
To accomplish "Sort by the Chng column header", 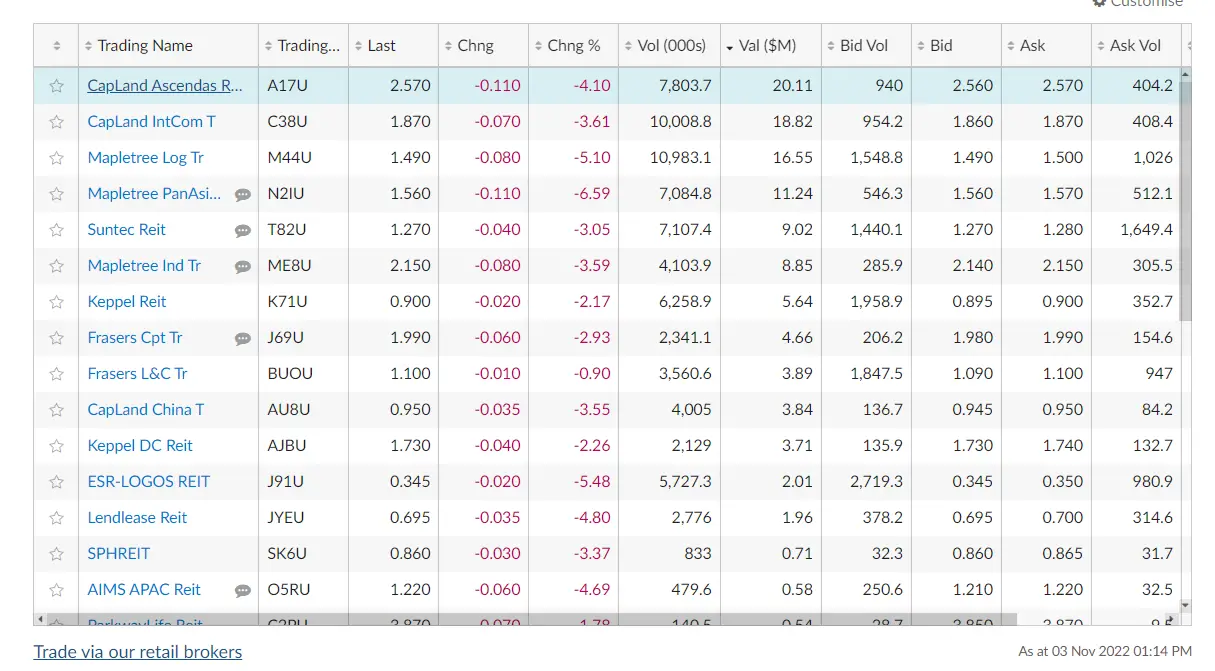I will pos(483,46).
